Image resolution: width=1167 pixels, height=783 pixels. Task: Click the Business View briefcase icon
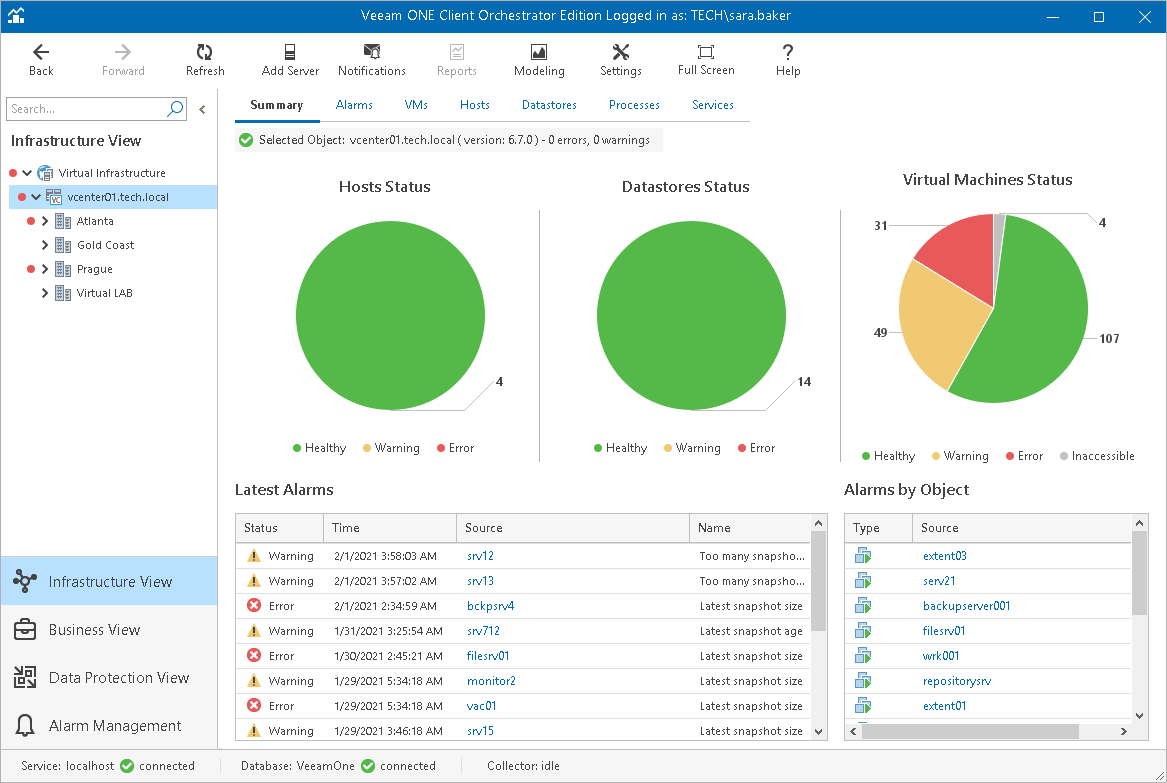pyautogui.click(x=25, y=630)
